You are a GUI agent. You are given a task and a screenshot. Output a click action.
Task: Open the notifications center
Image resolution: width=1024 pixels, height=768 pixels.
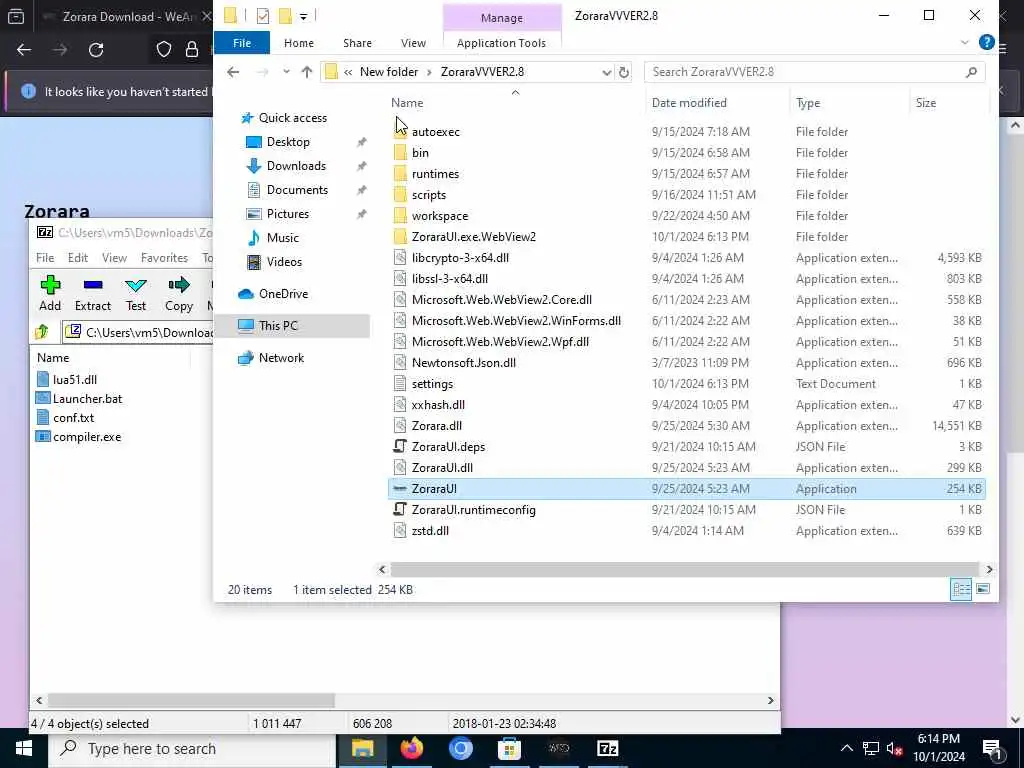click(x=993, y=749)
